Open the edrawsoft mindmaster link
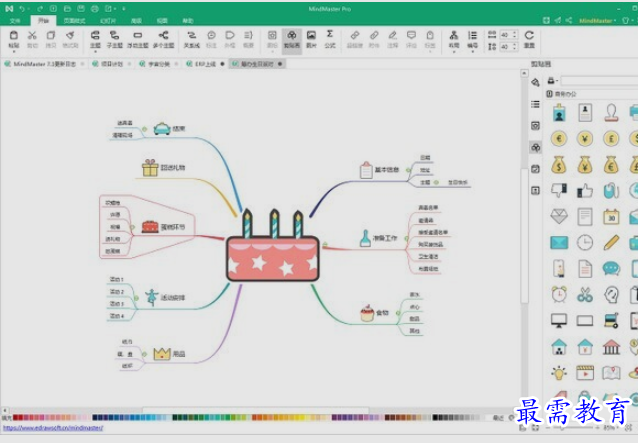 pyautogui.click(x=53, y=428)
